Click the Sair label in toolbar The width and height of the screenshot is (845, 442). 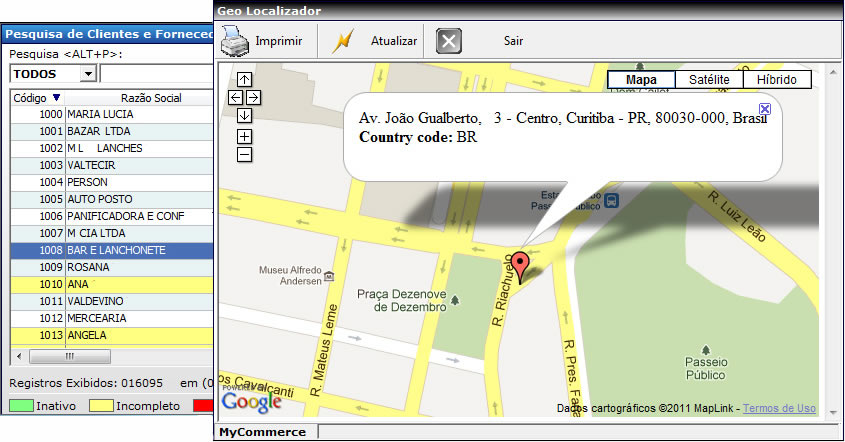pos(514,41)
